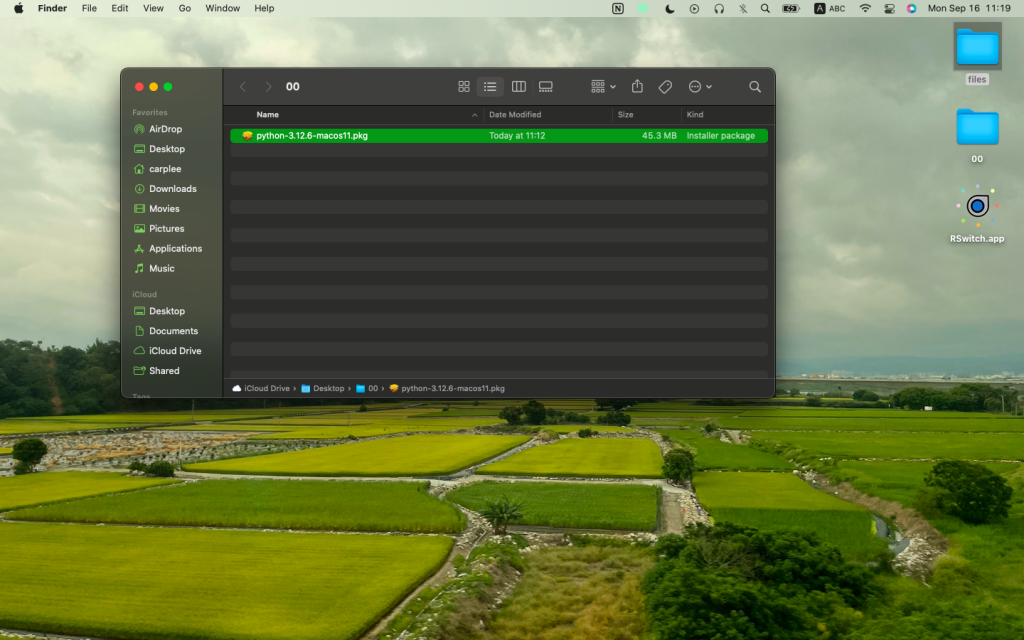The image size is (1024, 640).
Task: Select the files folder on desktop
Action: tap(978, 54)
